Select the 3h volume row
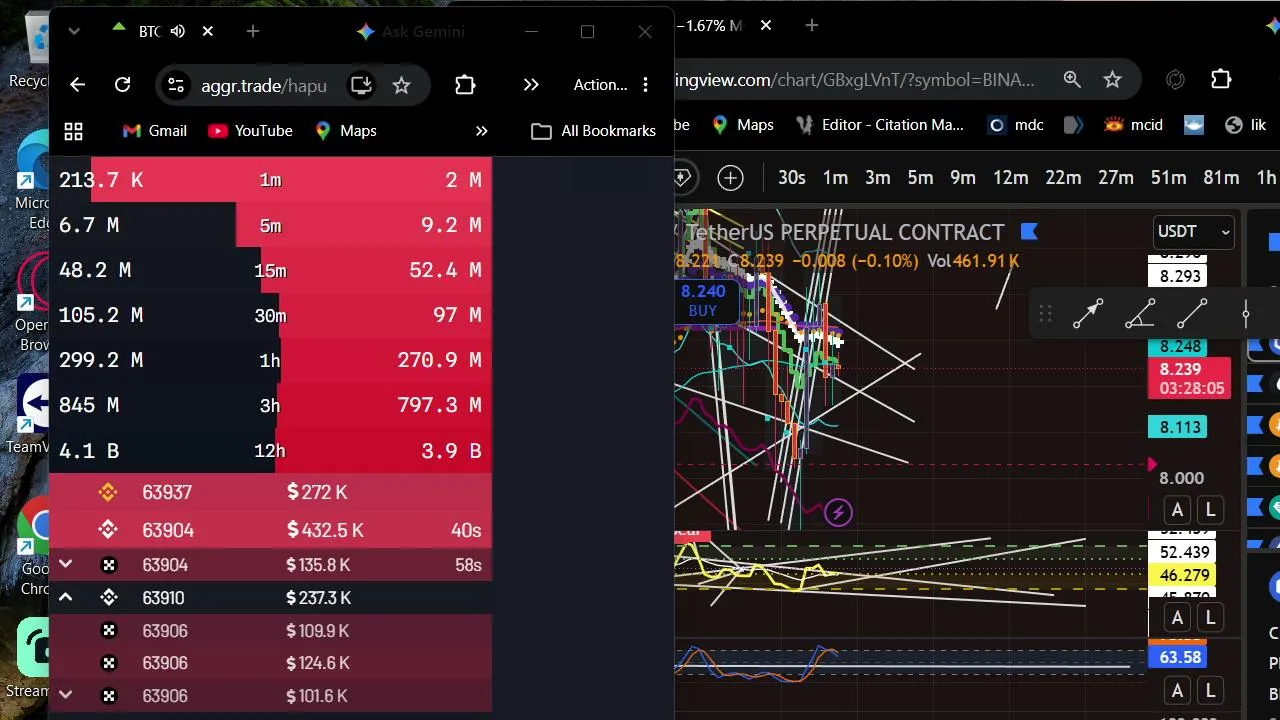1280x720 pixels. (270, 405)
